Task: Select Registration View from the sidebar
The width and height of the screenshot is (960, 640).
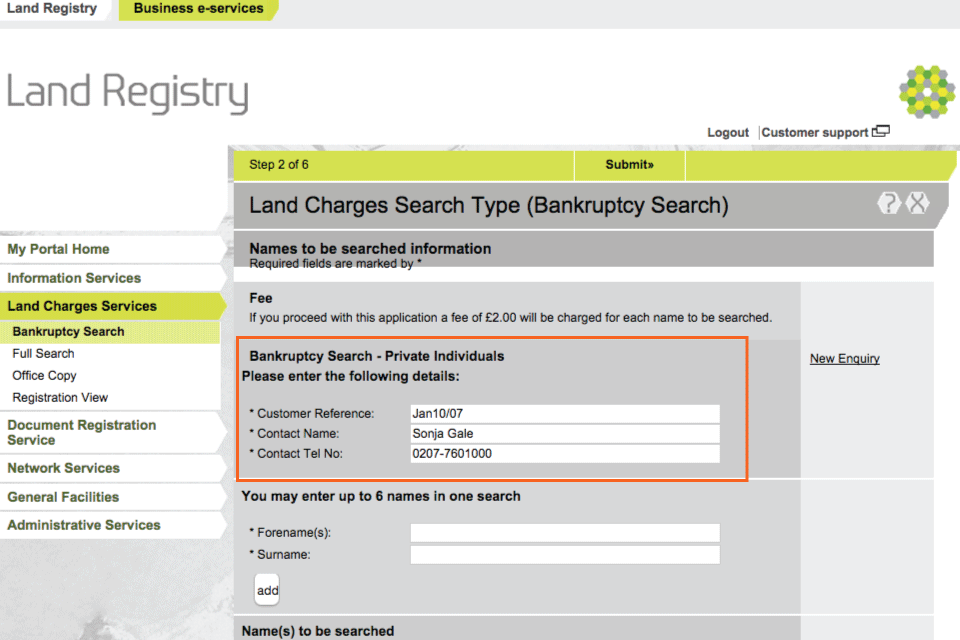Action: [59, 397]
